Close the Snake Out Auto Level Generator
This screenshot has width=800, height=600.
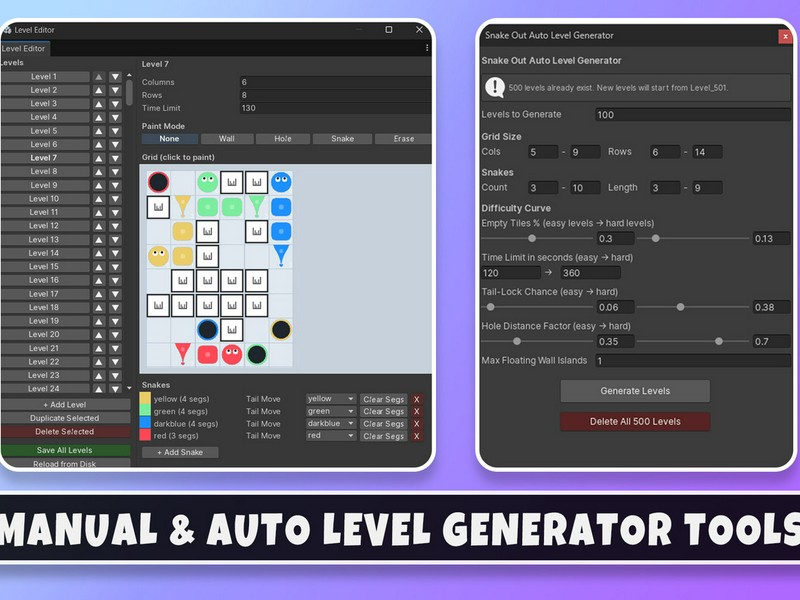tap(785, 36)
